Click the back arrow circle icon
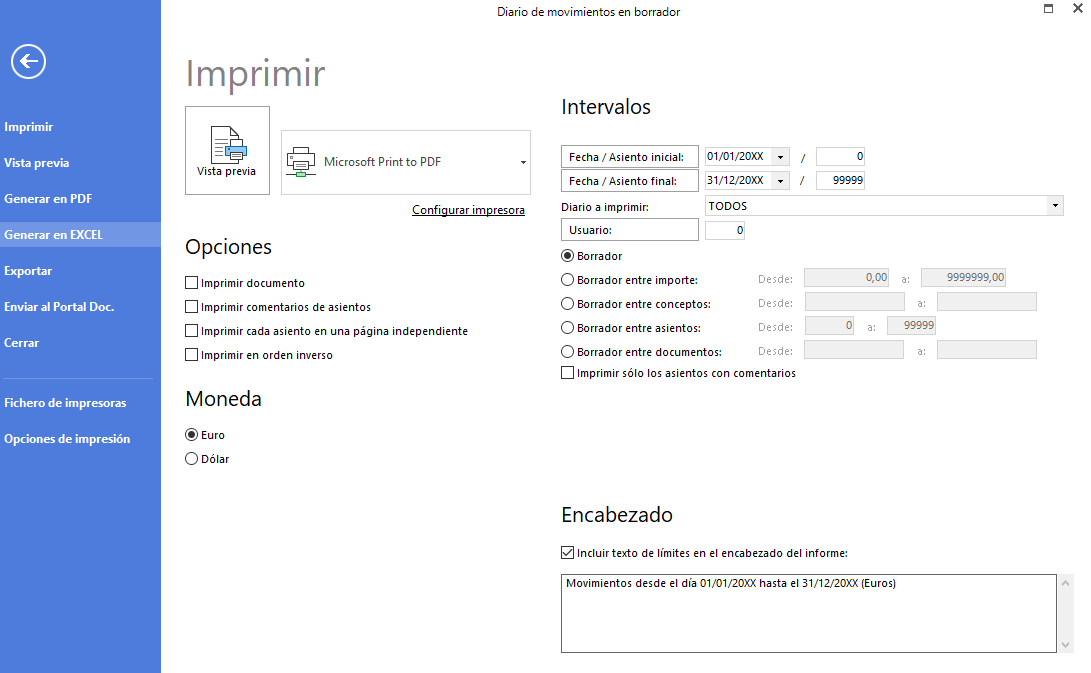The height and width of the screenshot is (673, 1091). (28, 62)
